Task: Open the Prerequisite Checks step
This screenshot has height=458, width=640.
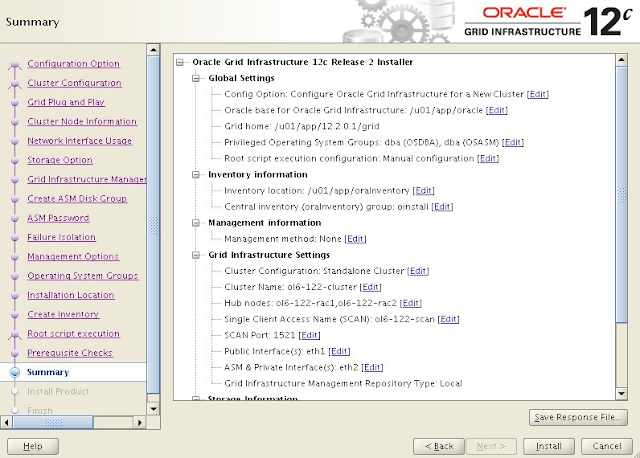Action: coord(70,353)
